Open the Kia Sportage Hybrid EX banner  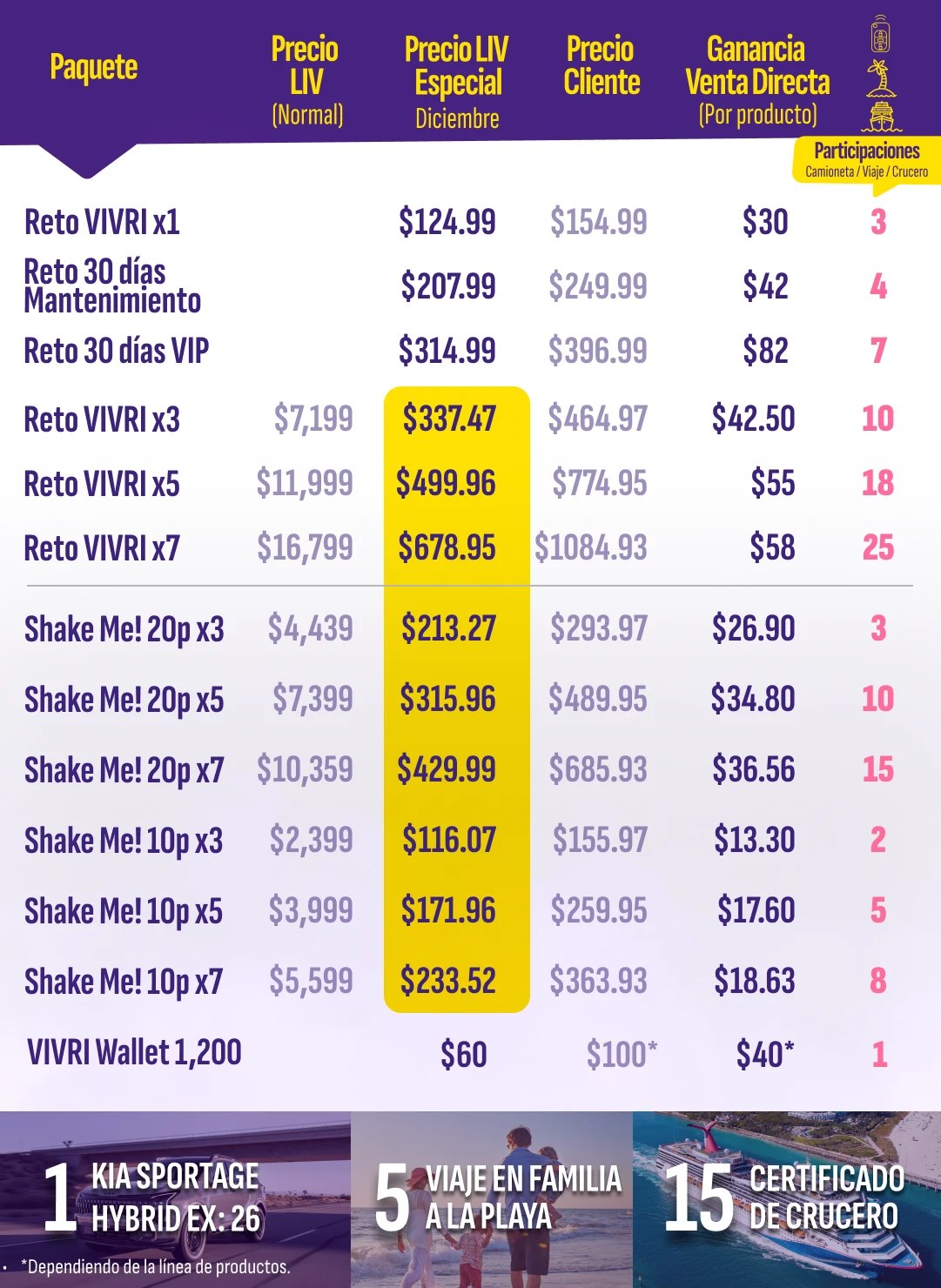coord(175,1198)
